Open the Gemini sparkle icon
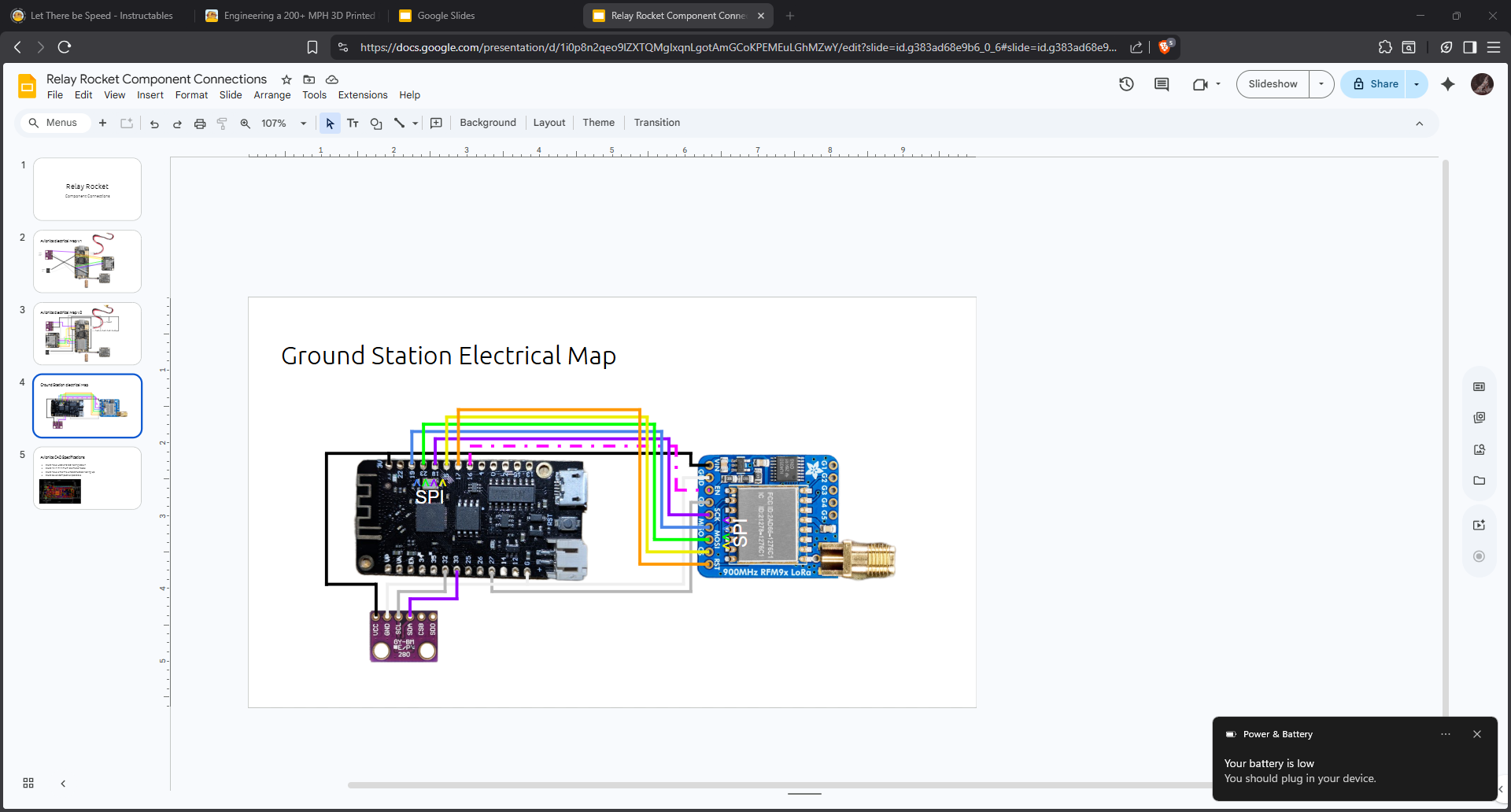This screenshot has height=812, width=1511. pyautogui.click(x=1448, y=84)
